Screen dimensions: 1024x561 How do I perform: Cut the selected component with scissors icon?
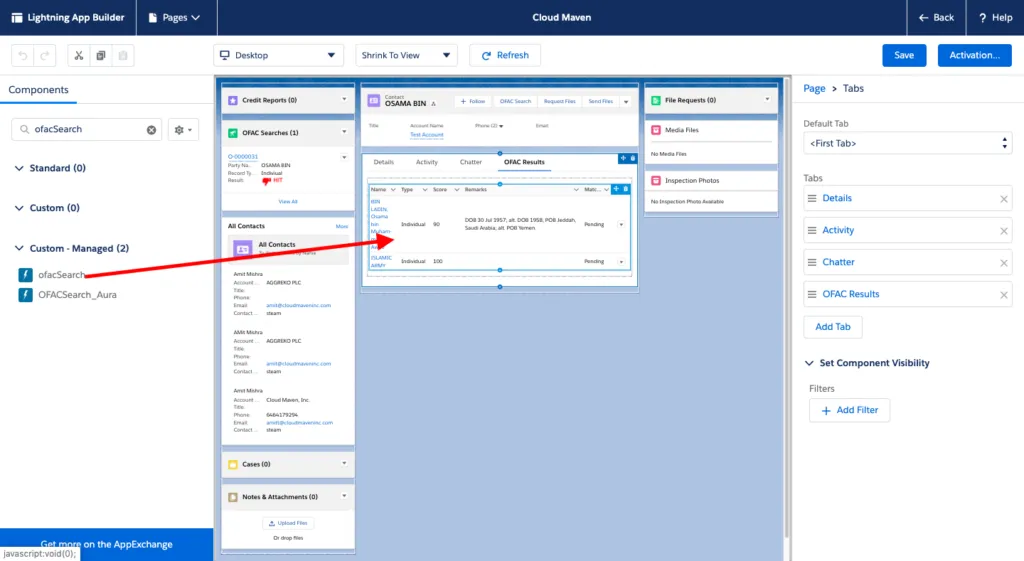pos(79,56)
